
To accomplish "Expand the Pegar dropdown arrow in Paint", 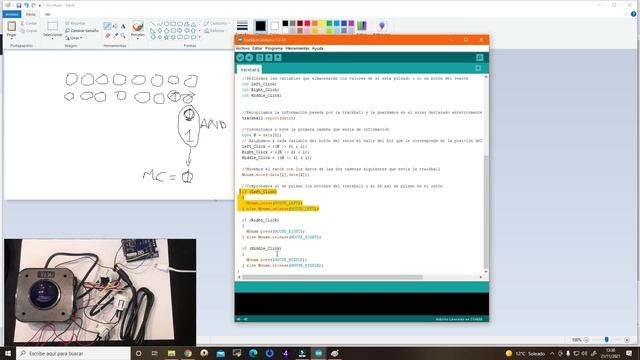I will tap(11, 38).
